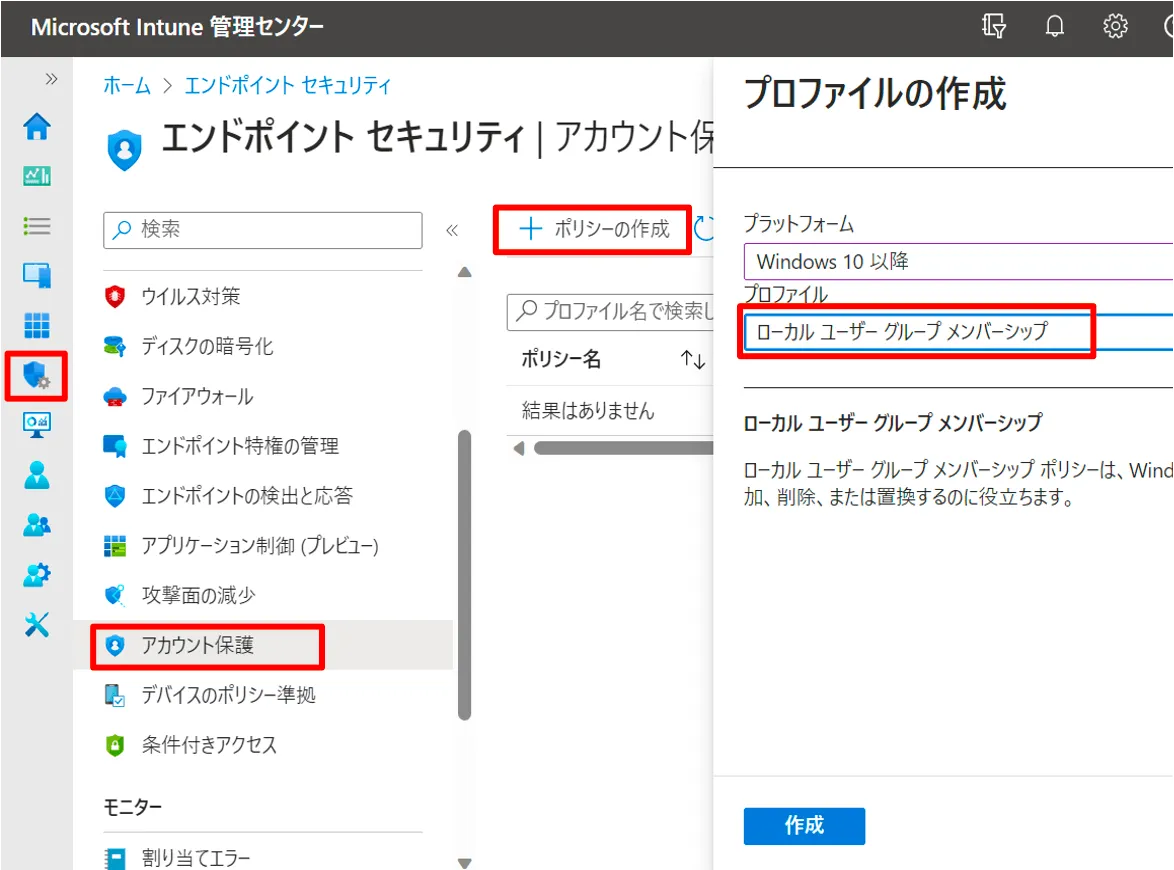Click the horizontal scrollbar left arrow
The height and width of the screenshot is (870, 1174).
point(518,448)
